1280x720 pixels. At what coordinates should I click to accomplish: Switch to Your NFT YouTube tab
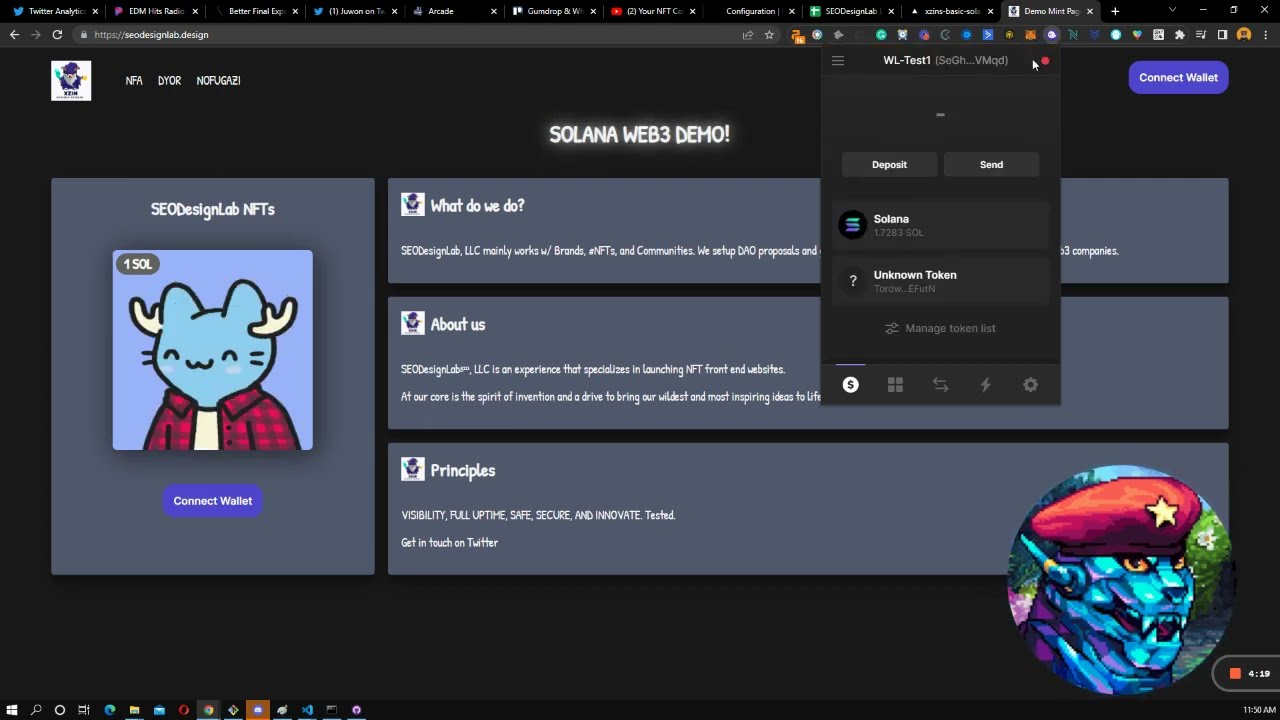tap(653, 11)
